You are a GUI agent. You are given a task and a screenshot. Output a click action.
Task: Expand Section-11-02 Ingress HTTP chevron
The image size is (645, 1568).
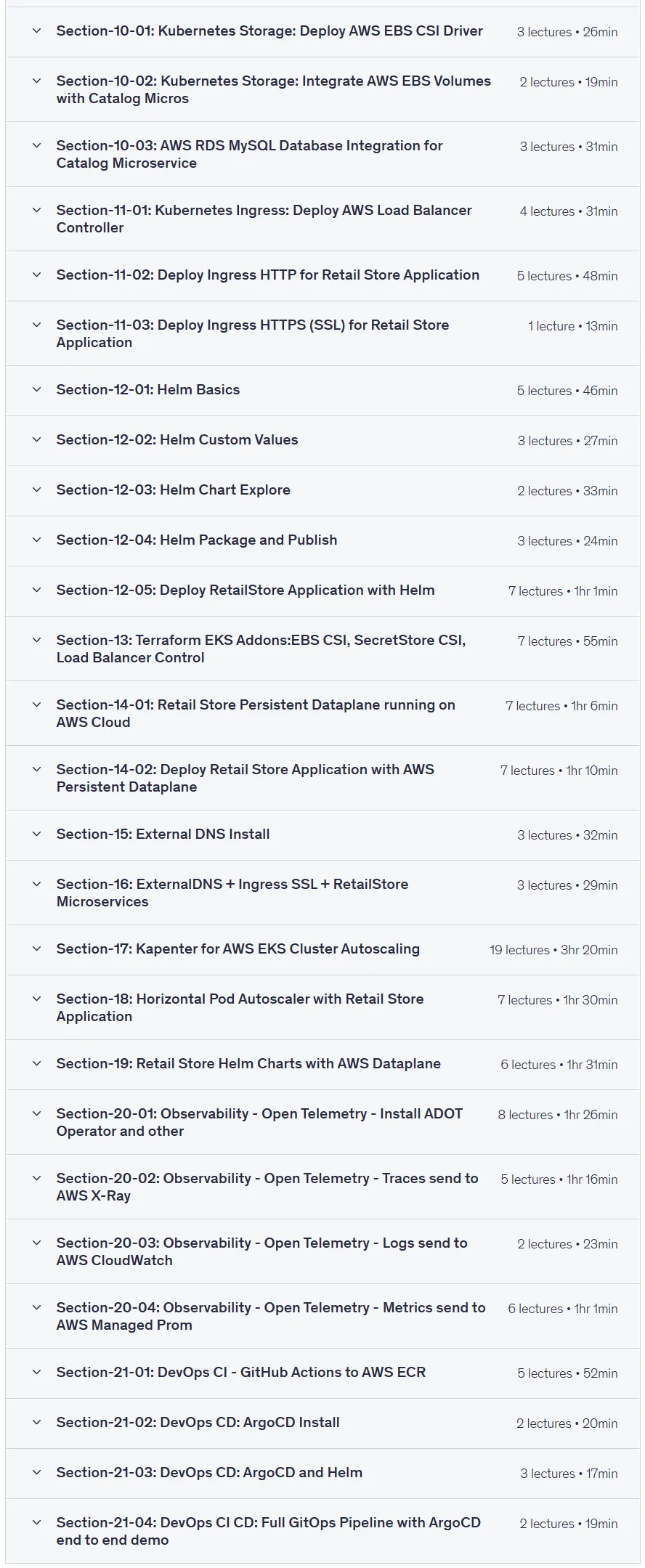point(36,275)
